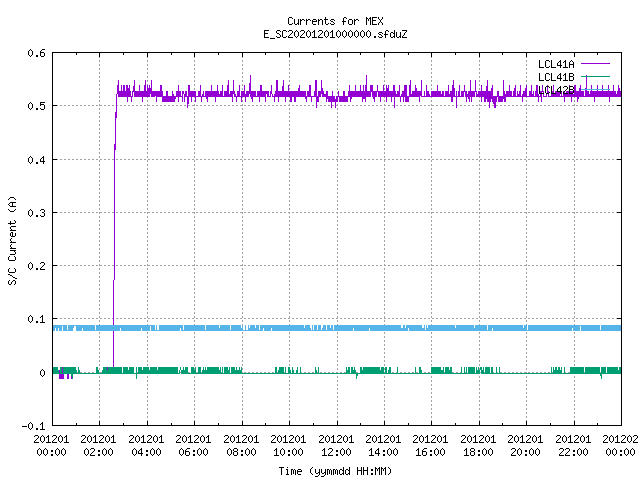The height and width of the screenshot is (480, 640).
Task: Click the chart title 'Currents for MEX'
Action: pos(335,21)
